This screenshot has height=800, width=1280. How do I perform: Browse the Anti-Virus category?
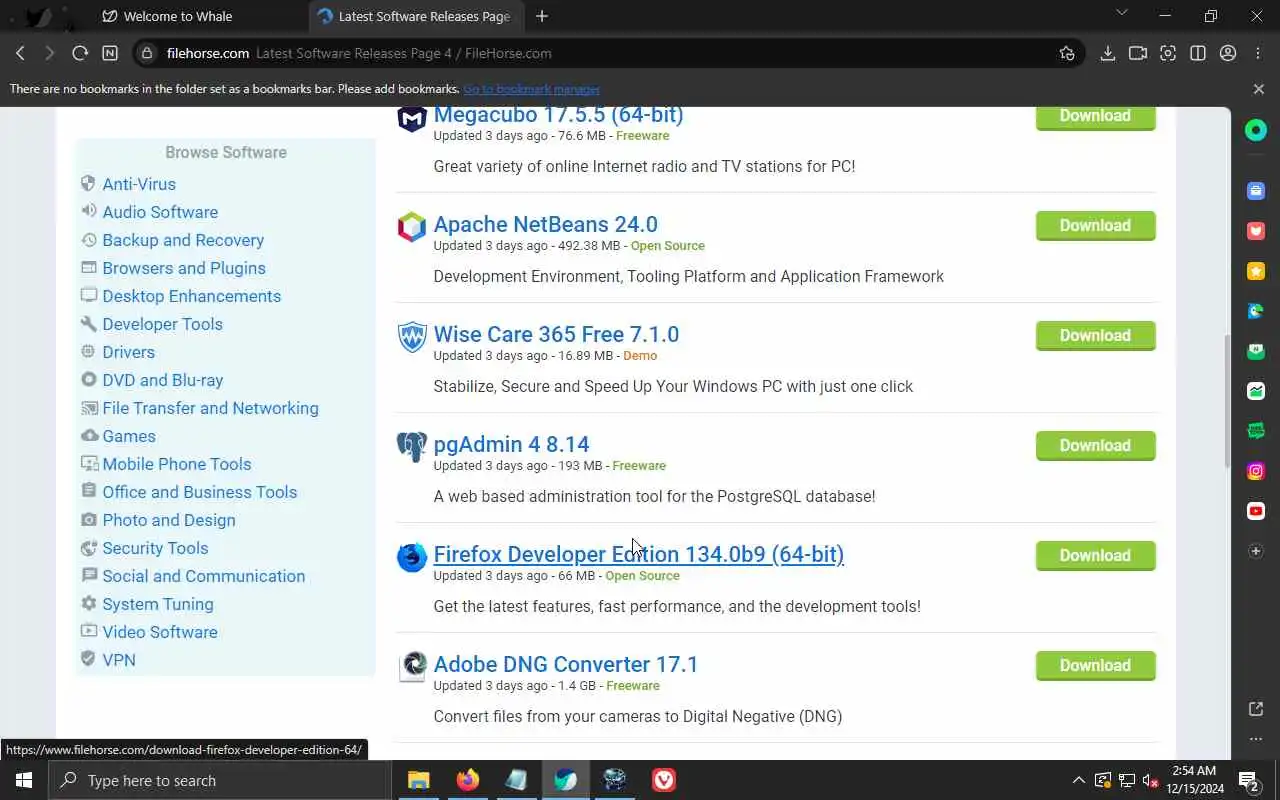pos(139,184)
